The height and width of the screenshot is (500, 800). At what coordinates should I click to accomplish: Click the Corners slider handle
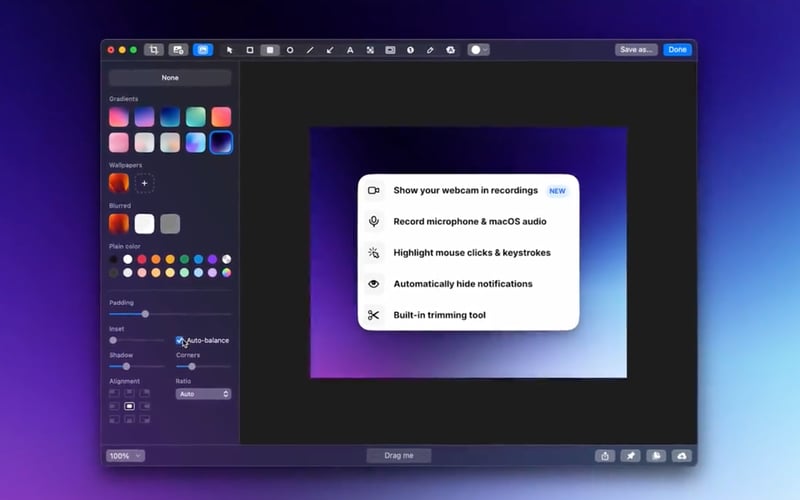(192, 366)
